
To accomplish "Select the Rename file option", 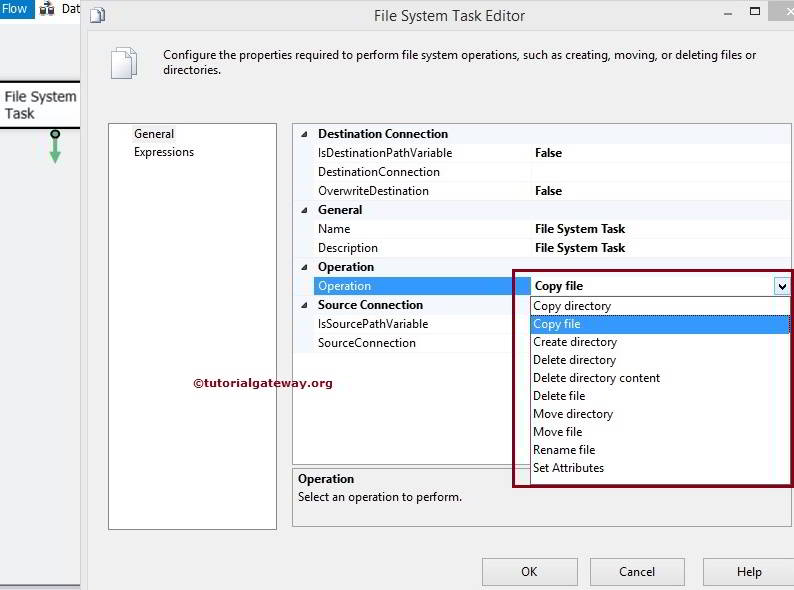I will tap(564, 450).
